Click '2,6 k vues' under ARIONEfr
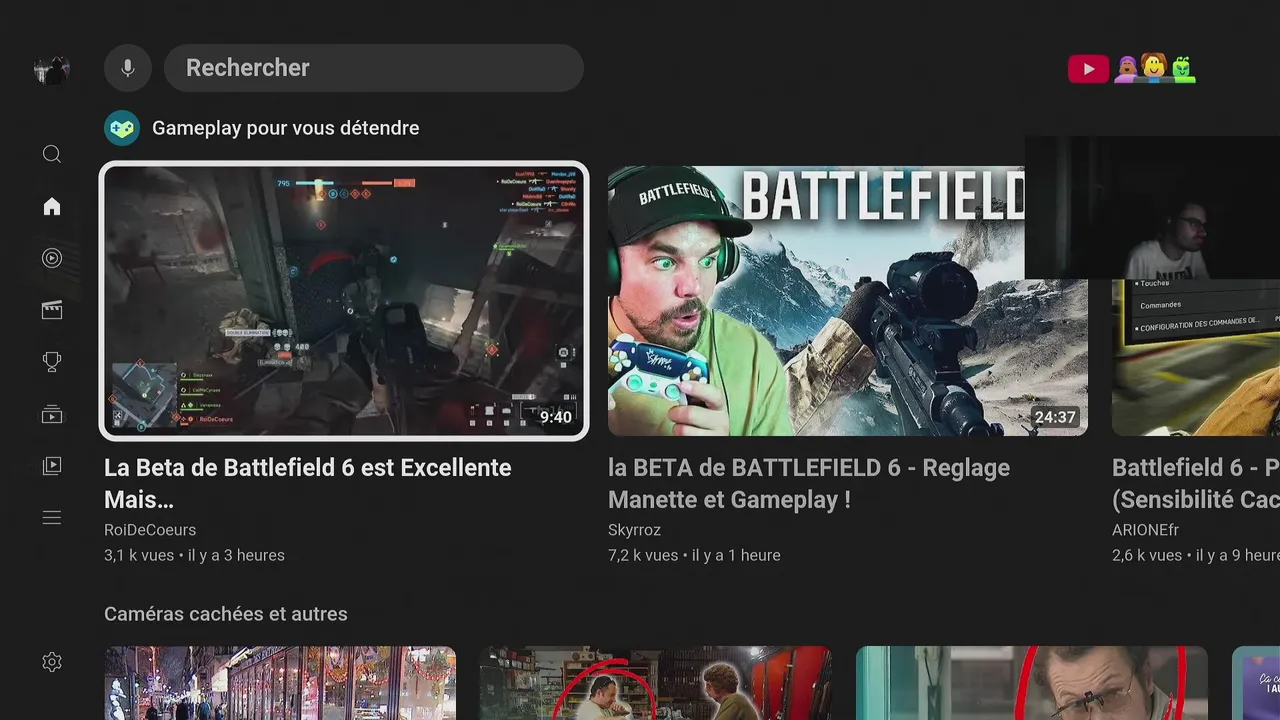The image size is (1280, 720). (1147, 555)
